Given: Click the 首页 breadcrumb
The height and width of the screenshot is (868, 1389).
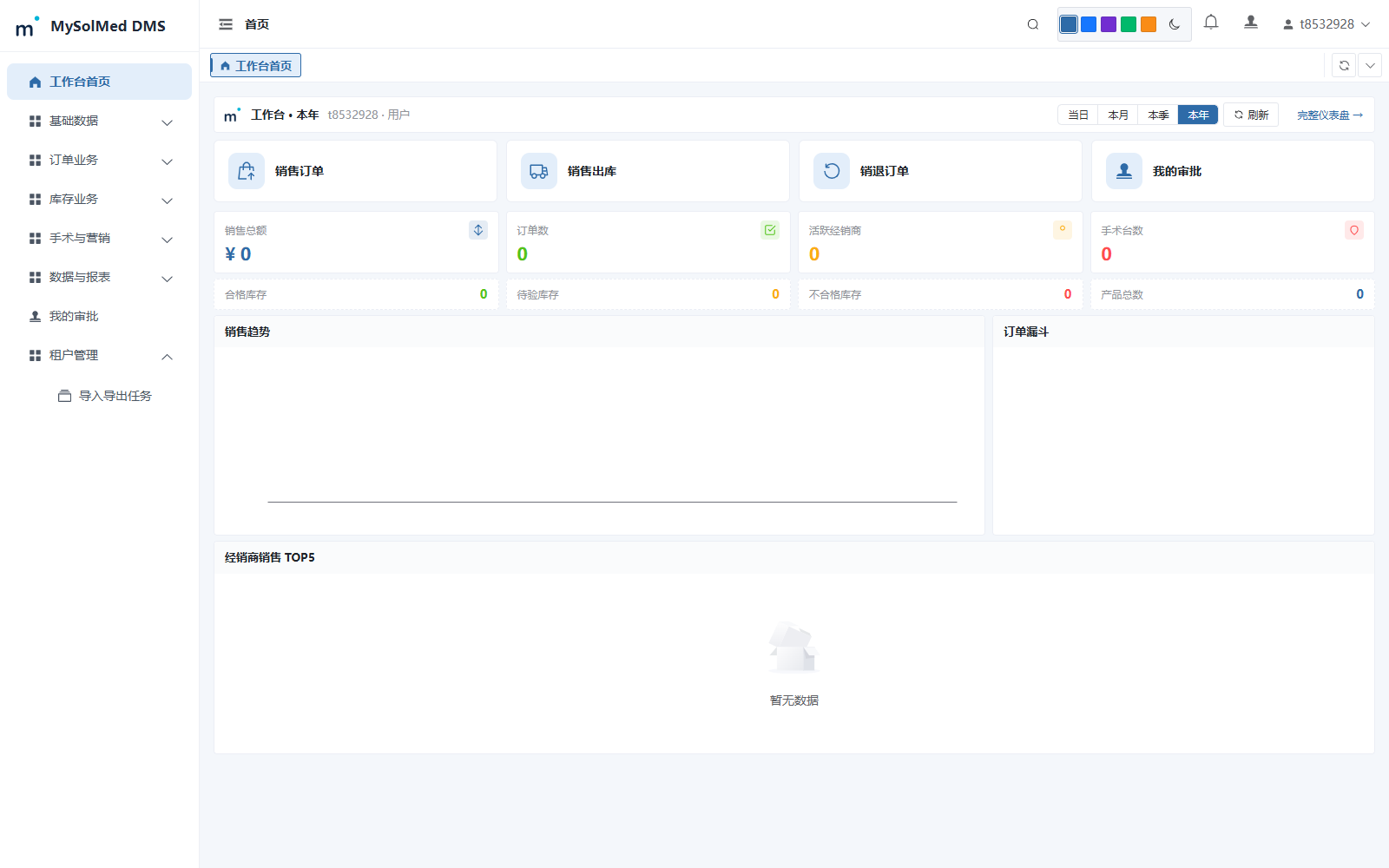Looking at the screenshot, I should pos(257,24).
